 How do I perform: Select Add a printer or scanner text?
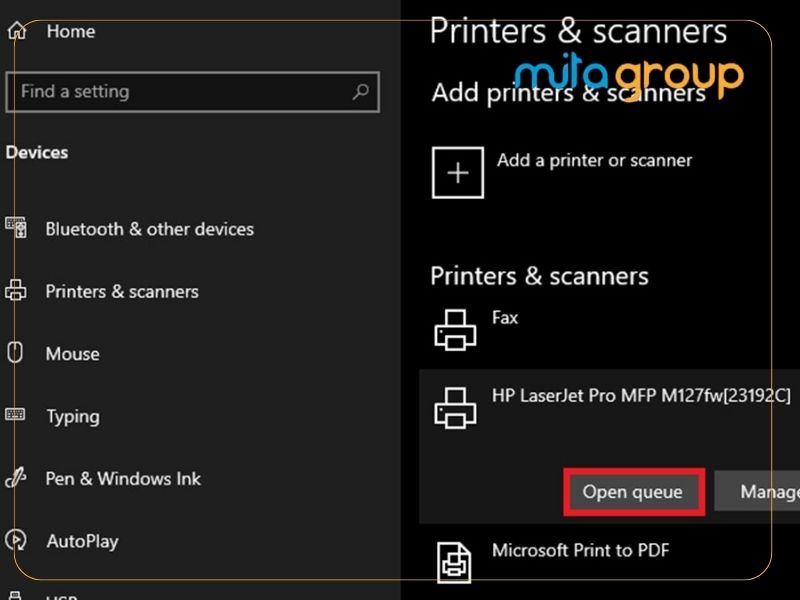(594, 160)
